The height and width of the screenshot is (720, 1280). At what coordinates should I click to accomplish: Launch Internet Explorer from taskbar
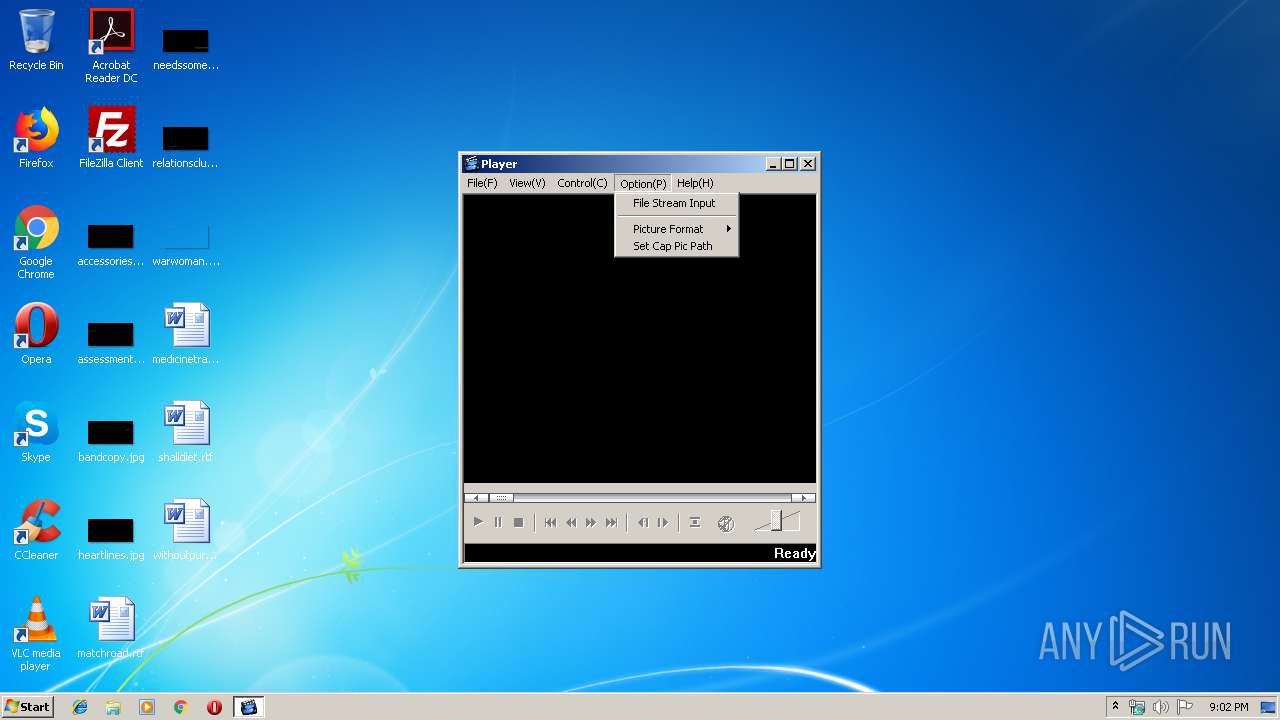click(x=80, y=707)
